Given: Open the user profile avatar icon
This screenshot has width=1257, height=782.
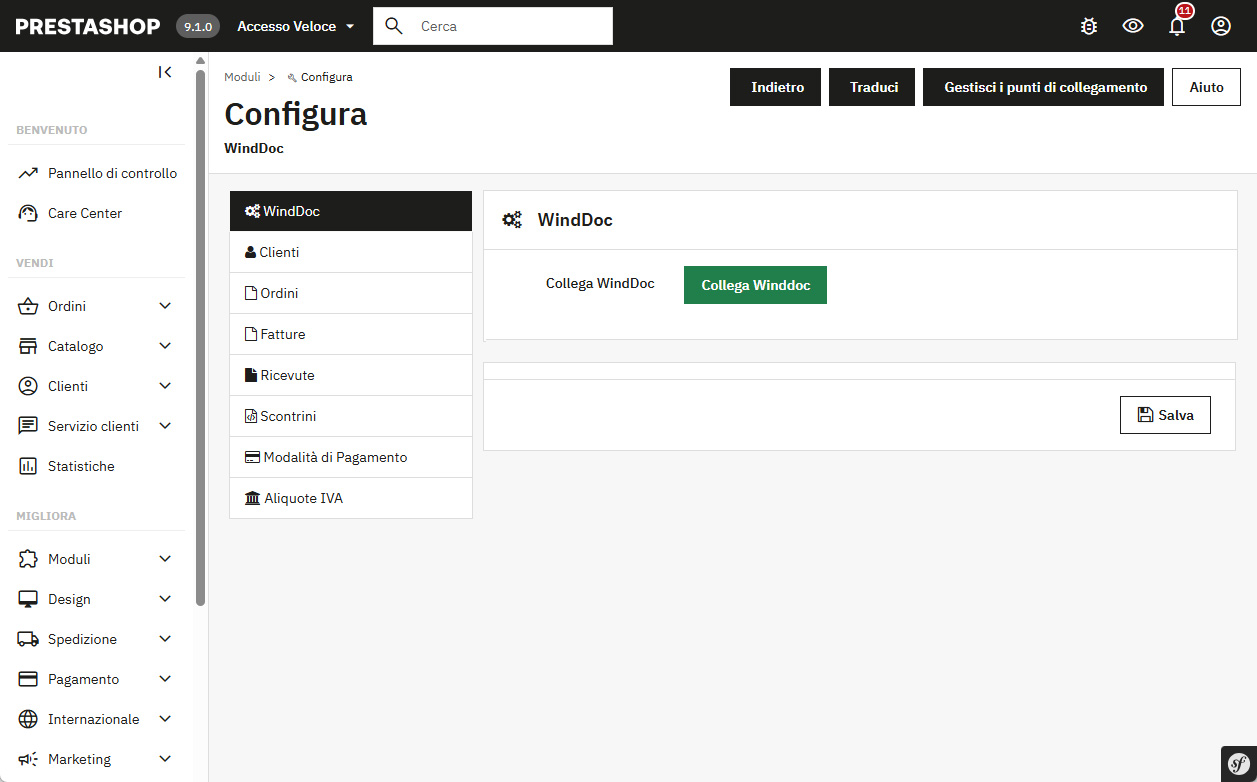Looking at the screenshot, I should (x=1221, y=27).
